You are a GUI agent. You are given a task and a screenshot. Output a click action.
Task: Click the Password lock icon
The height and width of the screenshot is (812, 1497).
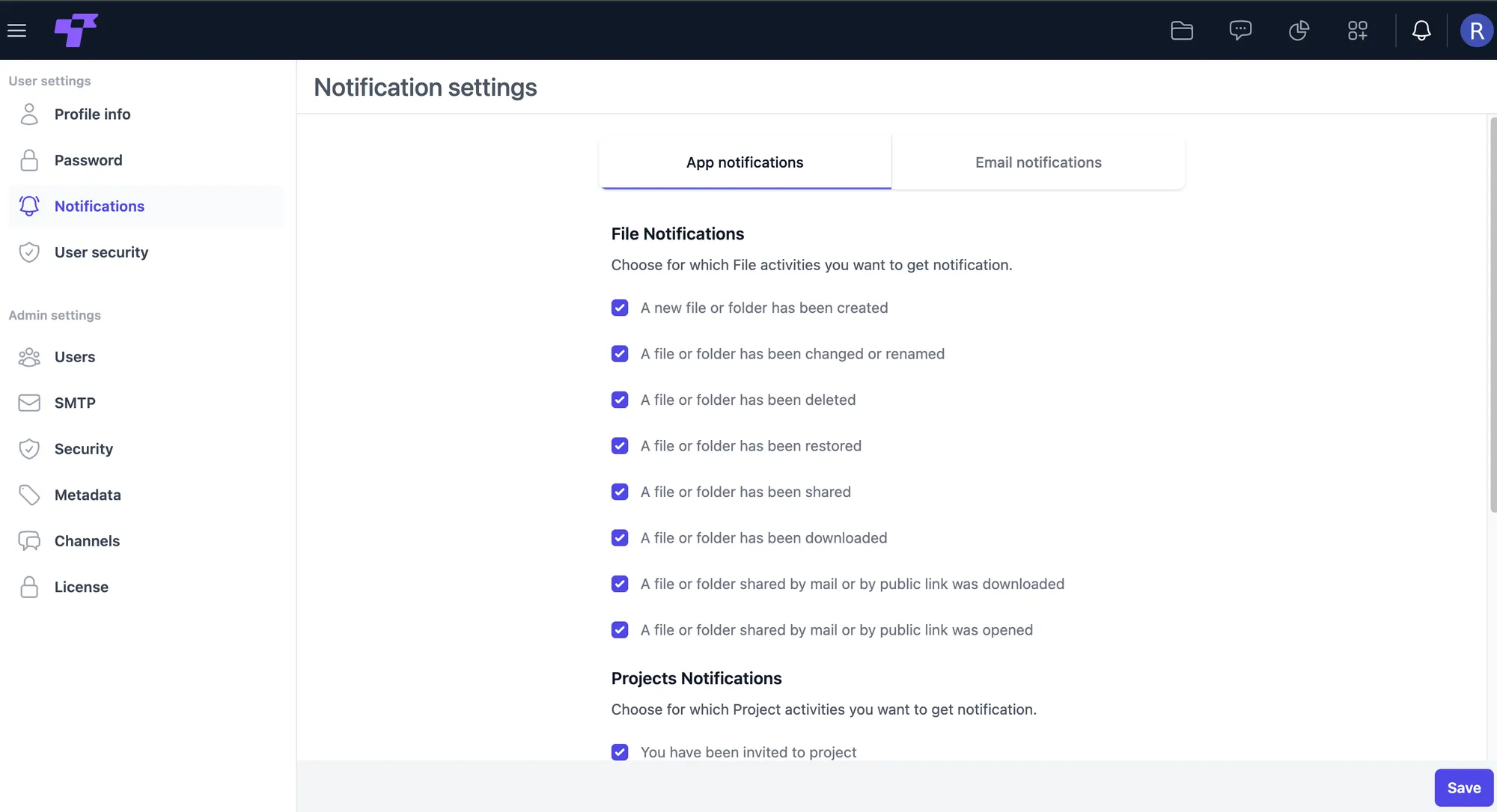29,160
